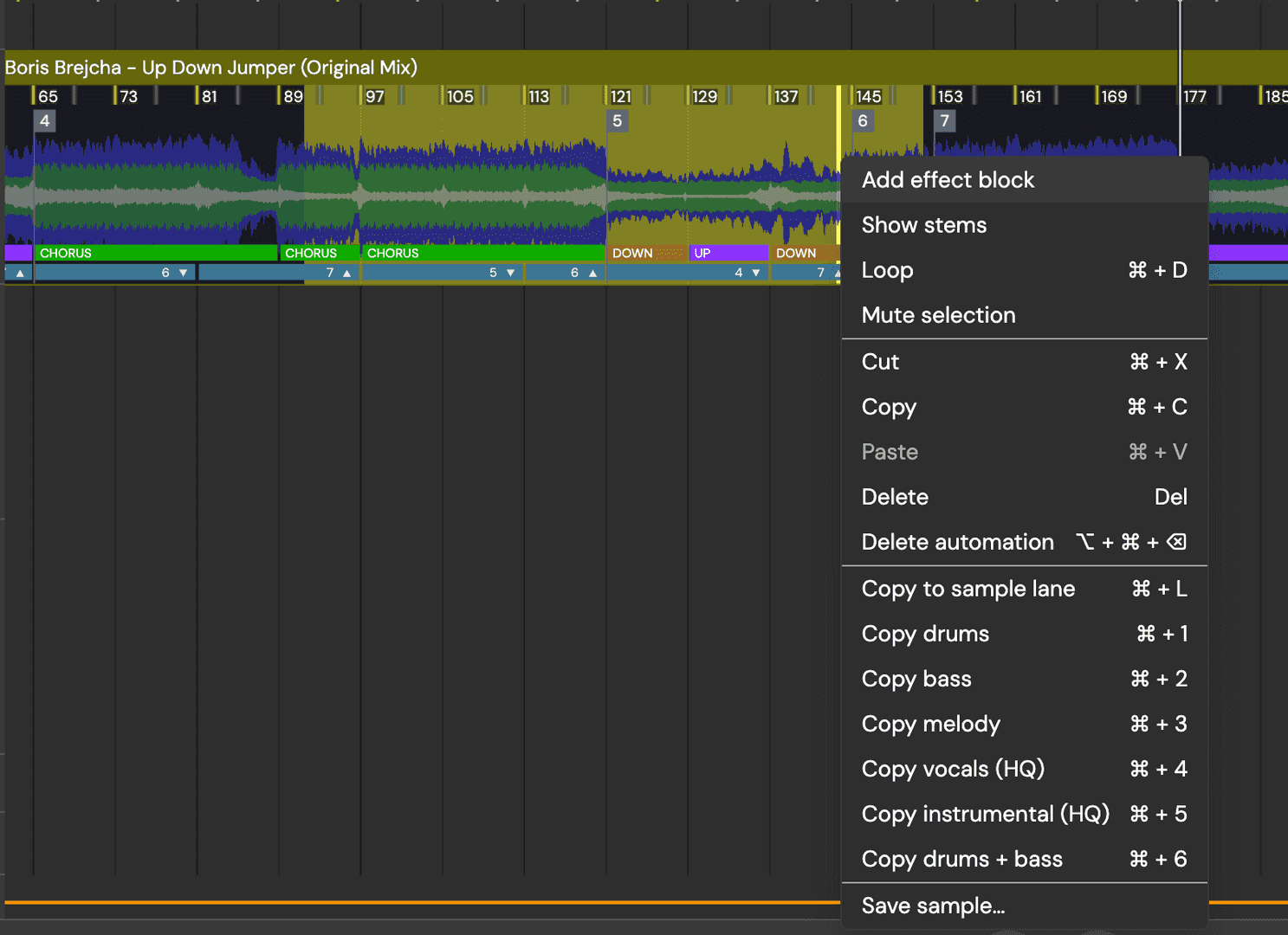
Task: Jump to bar 89 marker
Action: tap(292, 96)
